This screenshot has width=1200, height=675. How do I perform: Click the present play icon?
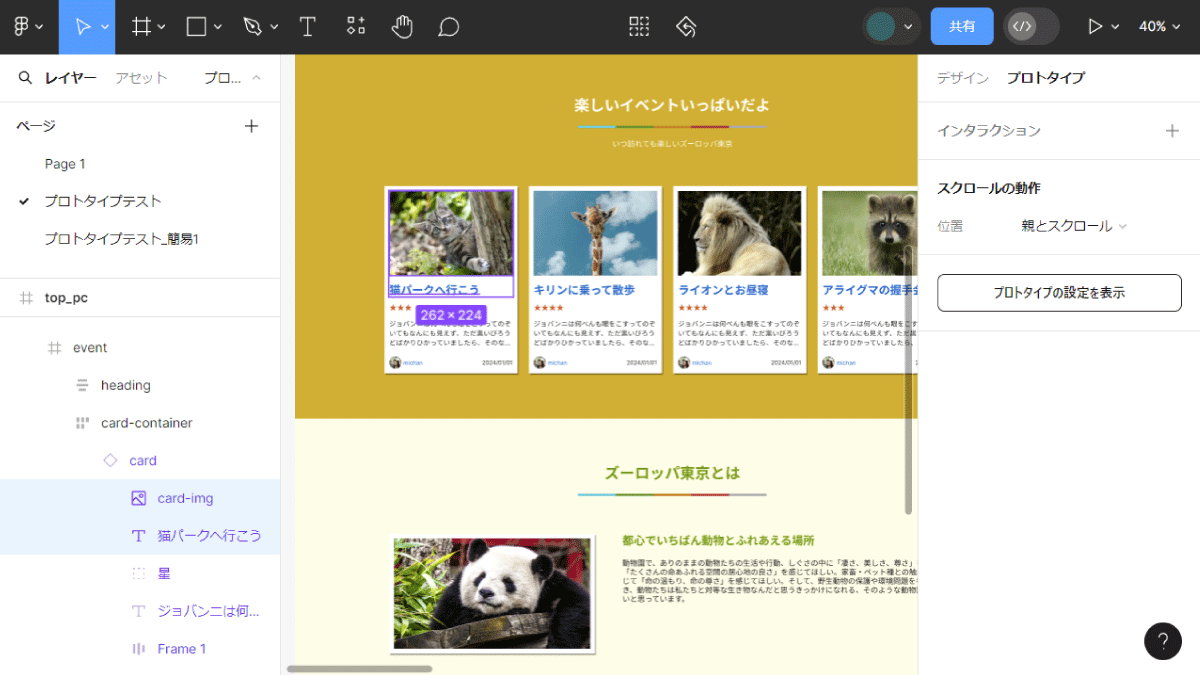(x=1095, y=27)
